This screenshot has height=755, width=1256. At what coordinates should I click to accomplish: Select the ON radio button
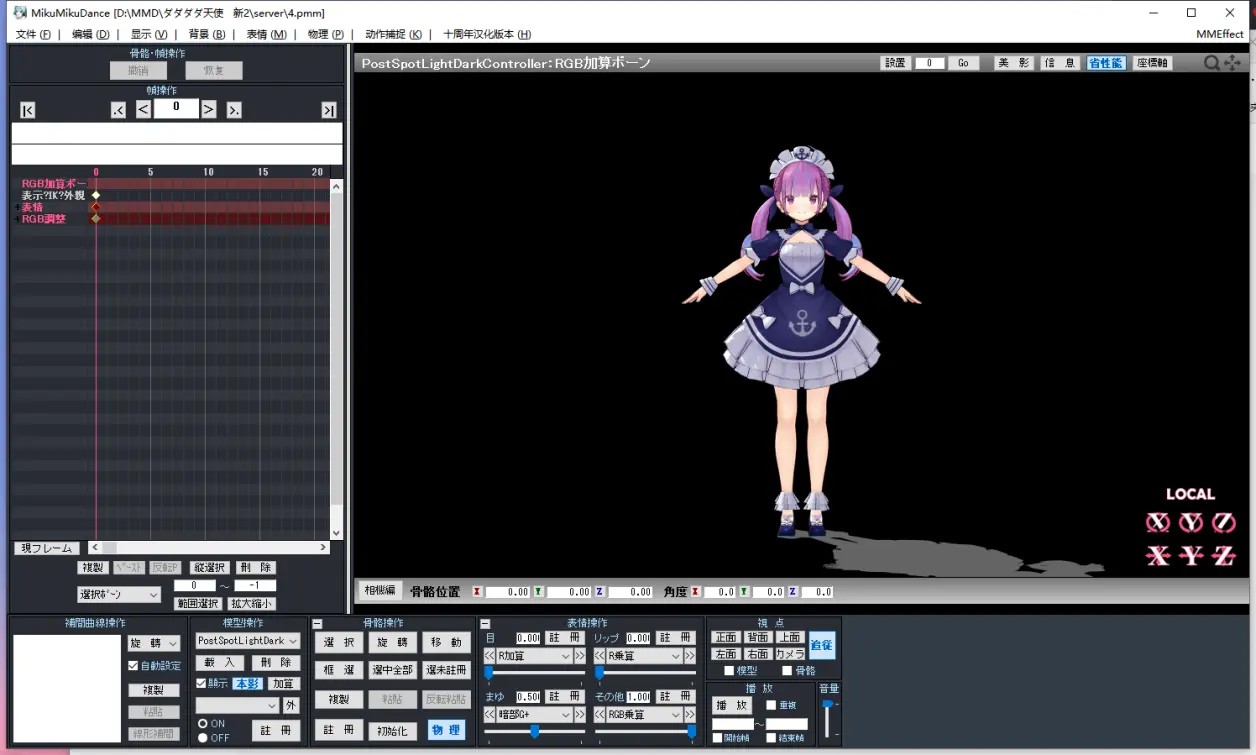[203, 723]
